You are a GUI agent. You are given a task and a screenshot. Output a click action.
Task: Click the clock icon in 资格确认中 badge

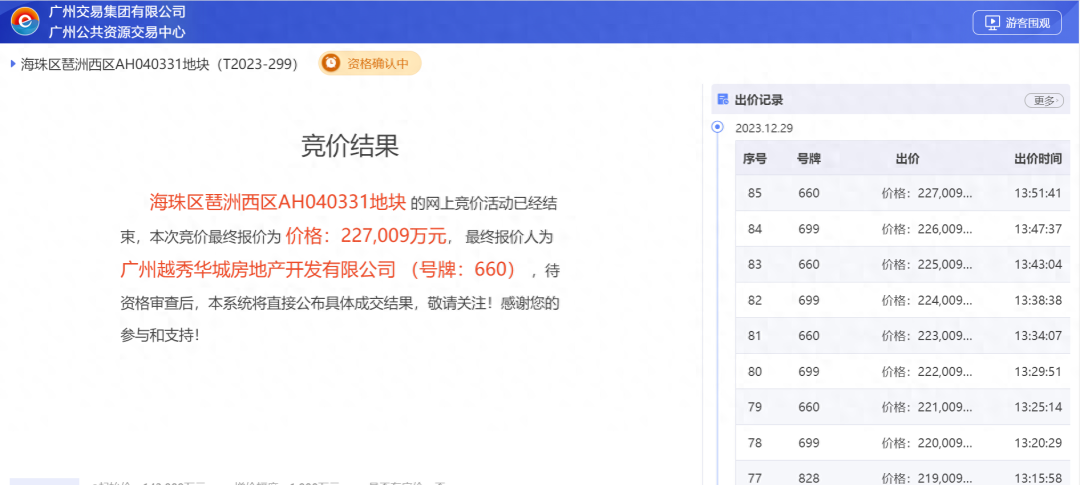(331, 63)
